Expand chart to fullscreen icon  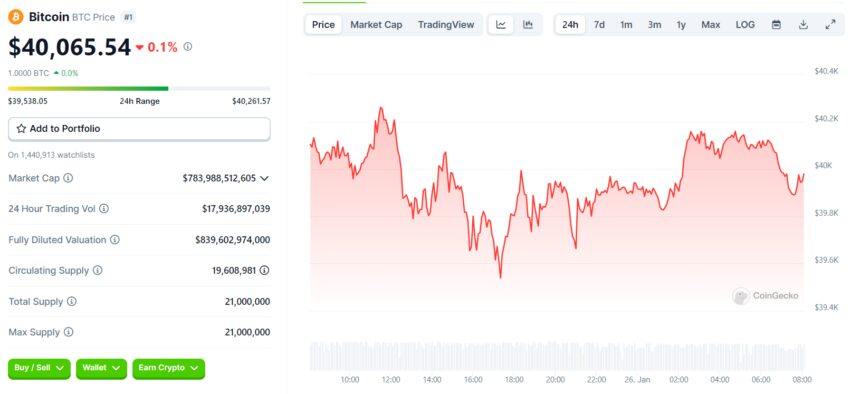coord(830,25)
